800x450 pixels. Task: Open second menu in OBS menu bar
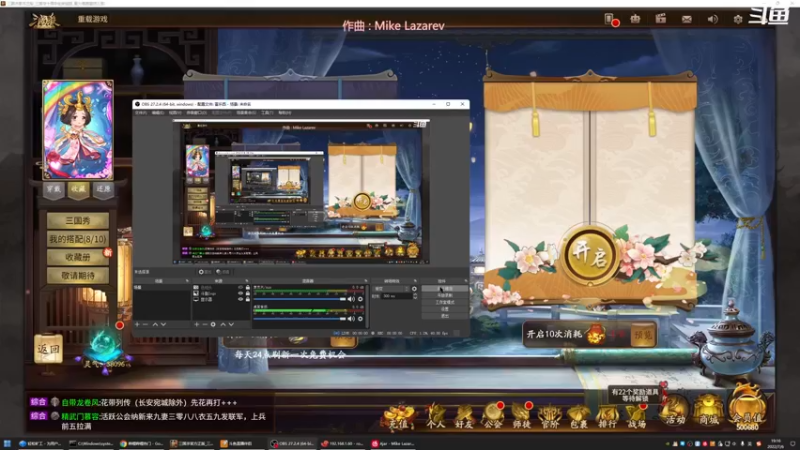(x=158, y=113)
